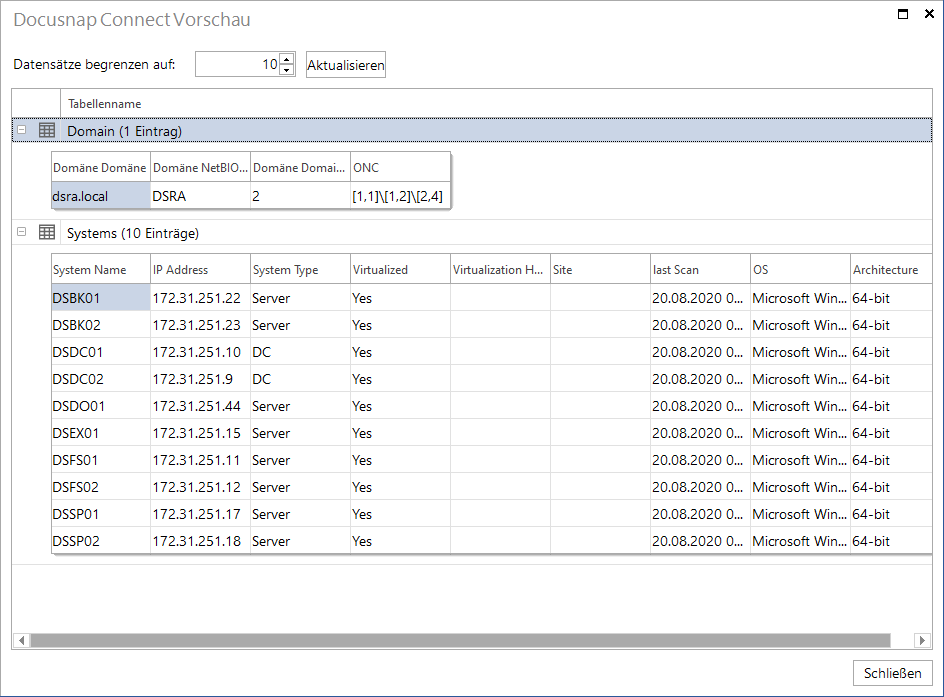Click the System Type column header
The width and height of the screenshot is (944, 697).
click(300, 270)
